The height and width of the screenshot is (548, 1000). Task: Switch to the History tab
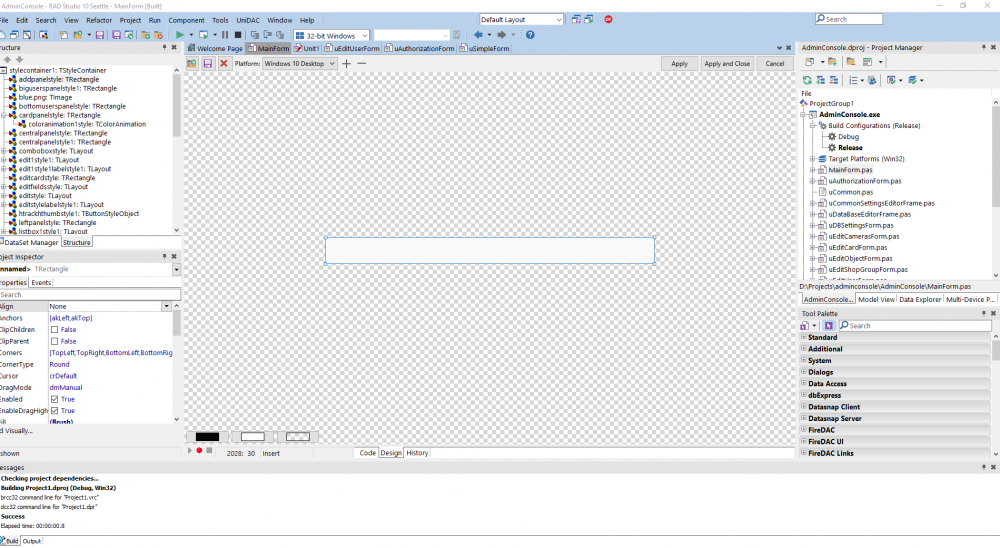click(417, 453)
